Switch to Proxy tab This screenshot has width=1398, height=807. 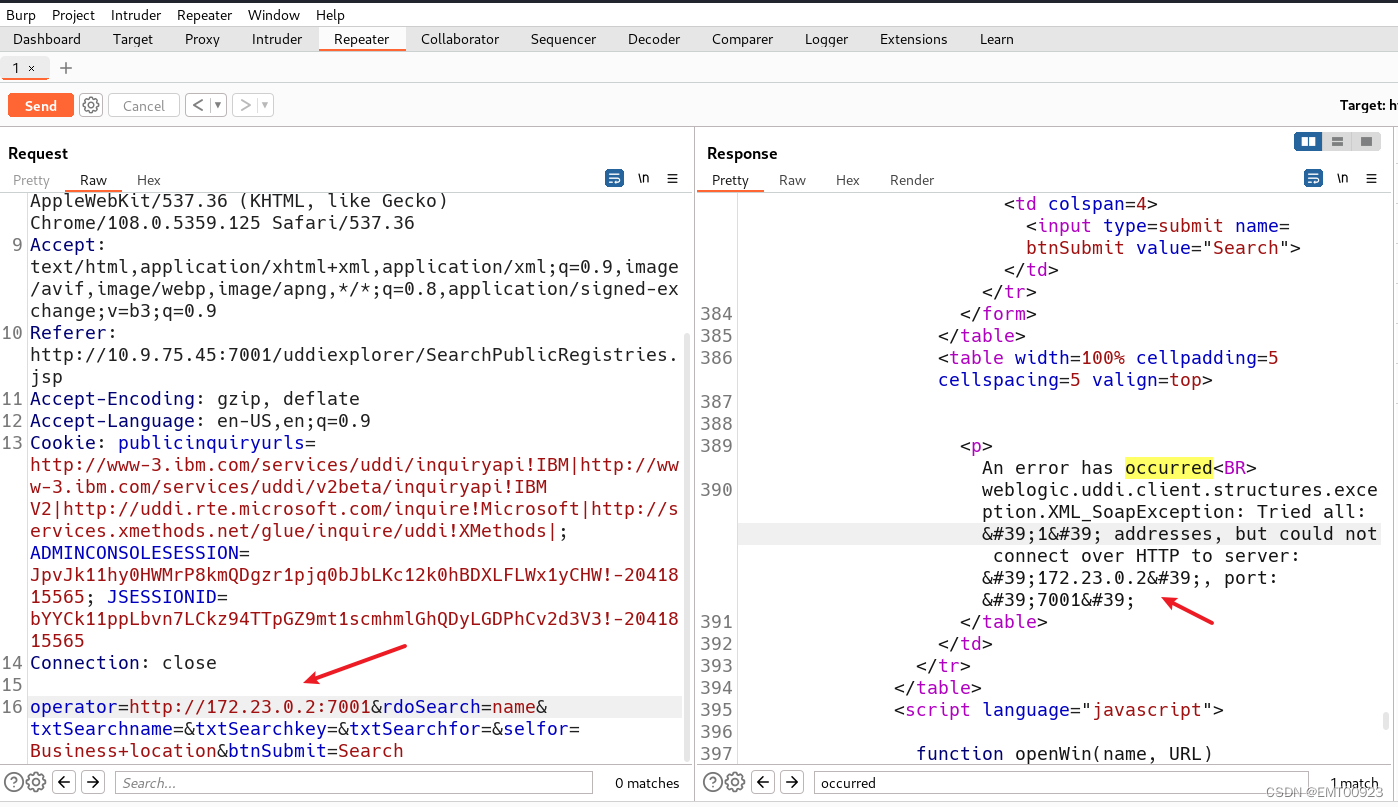(202, 39)
